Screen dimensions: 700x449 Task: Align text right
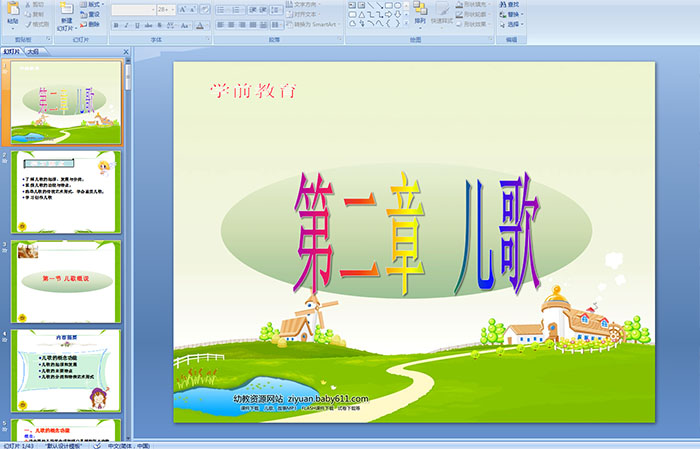[x=242, y=25]
